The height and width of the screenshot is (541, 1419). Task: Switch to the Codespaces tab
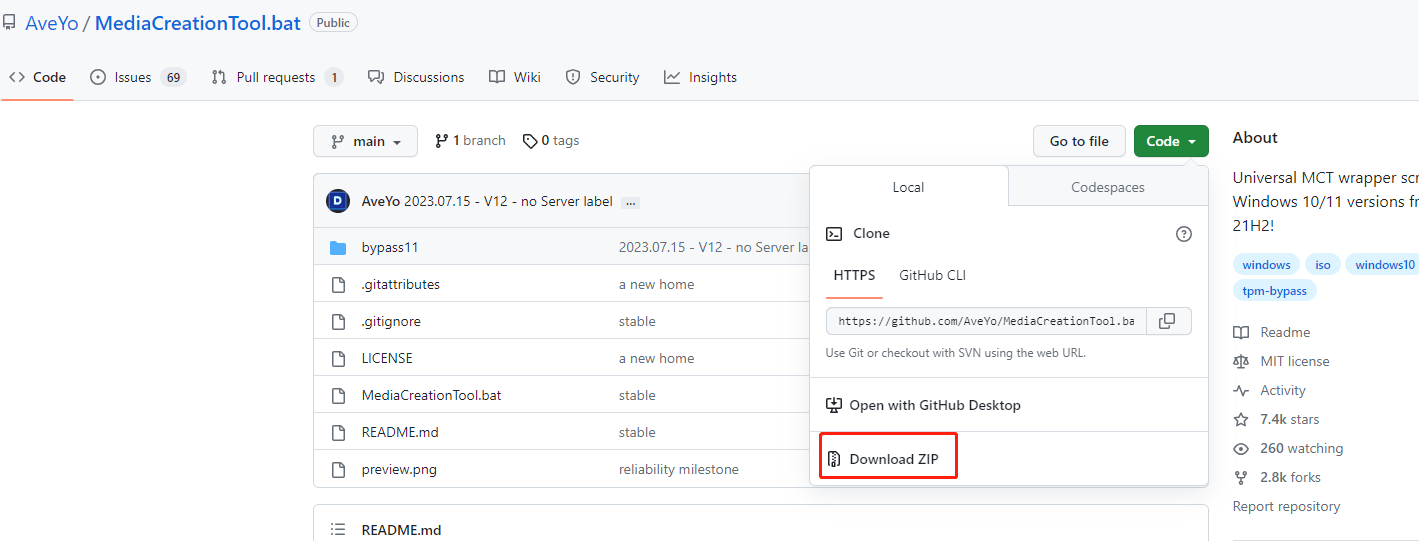pyautogui.click(x=1107, y=187)
